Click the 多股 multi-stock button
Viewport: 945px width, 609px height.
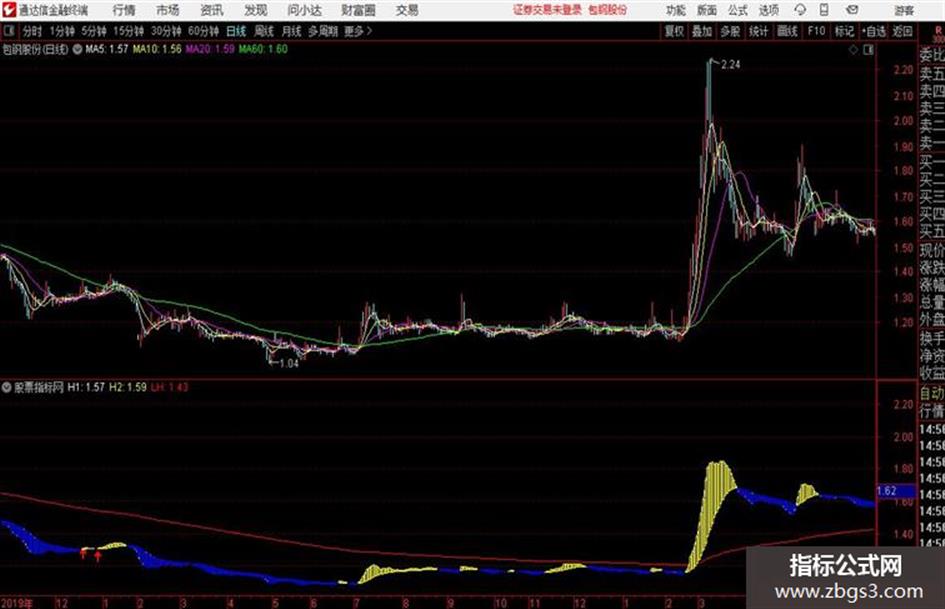pos(730,31)
